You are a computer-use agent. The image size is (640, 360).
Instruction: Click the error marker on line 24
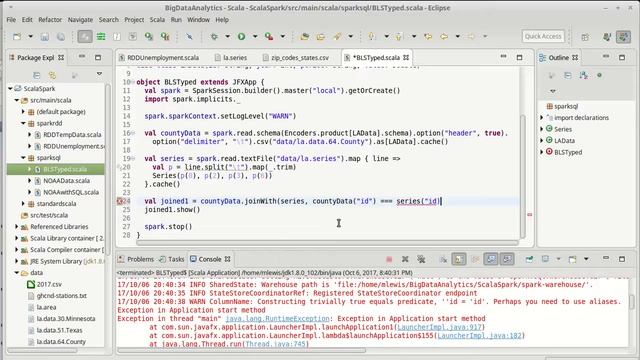[120, 201]
